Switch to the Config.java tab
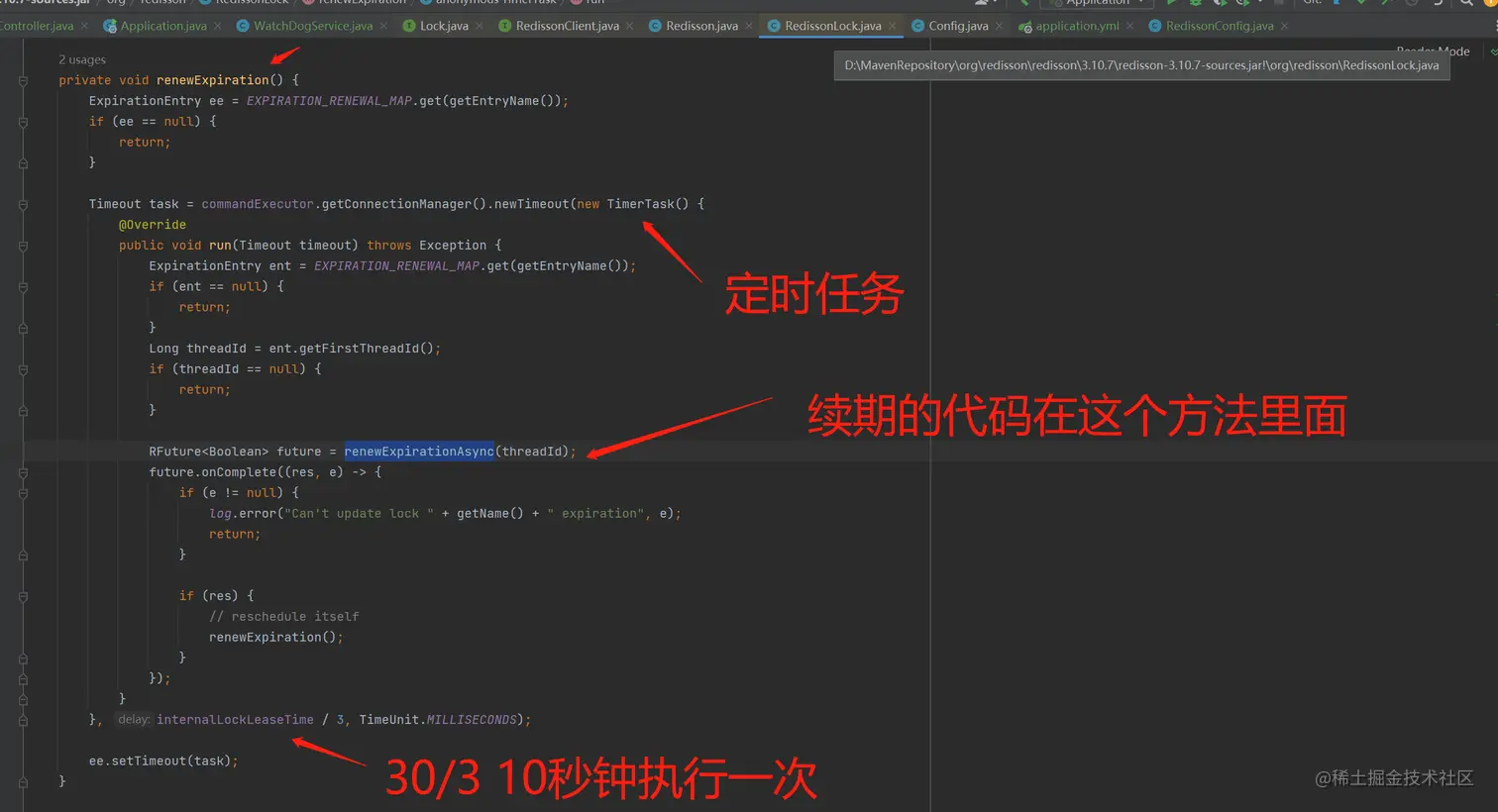 (x=958, y=26)
